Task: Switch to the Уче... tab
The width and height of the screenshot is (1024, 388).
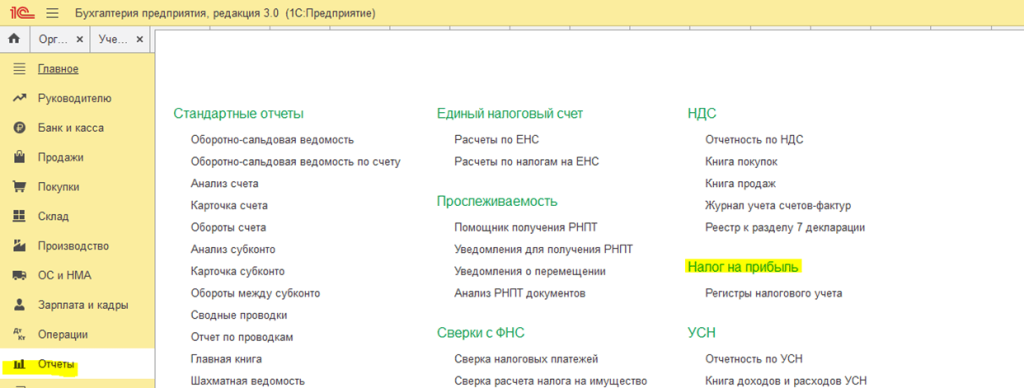Action: click(113, 39)
